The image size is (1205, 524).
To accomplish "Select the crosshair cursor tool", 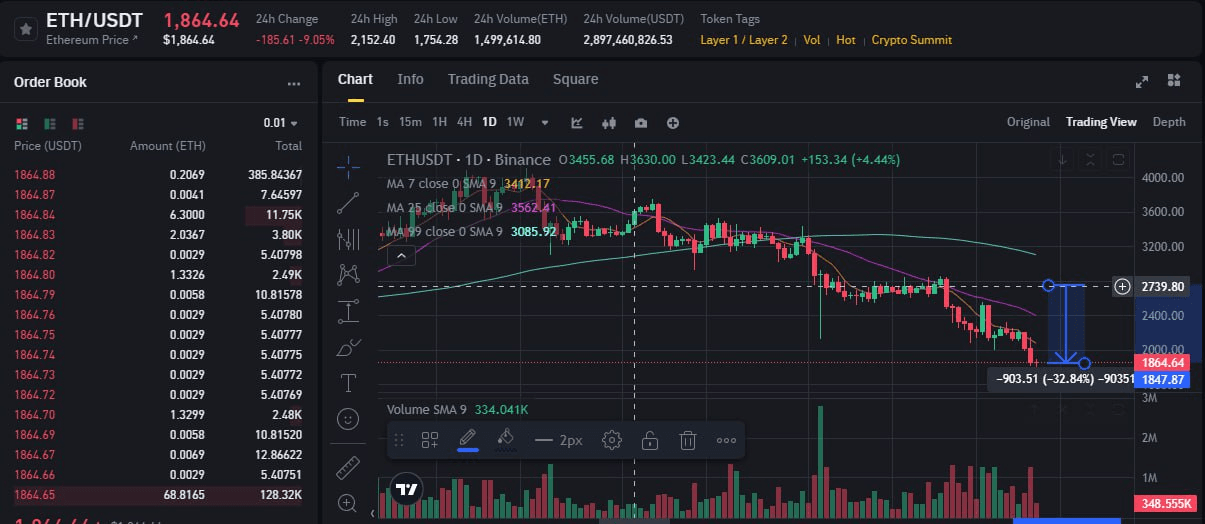I will [x=348, y=165].
